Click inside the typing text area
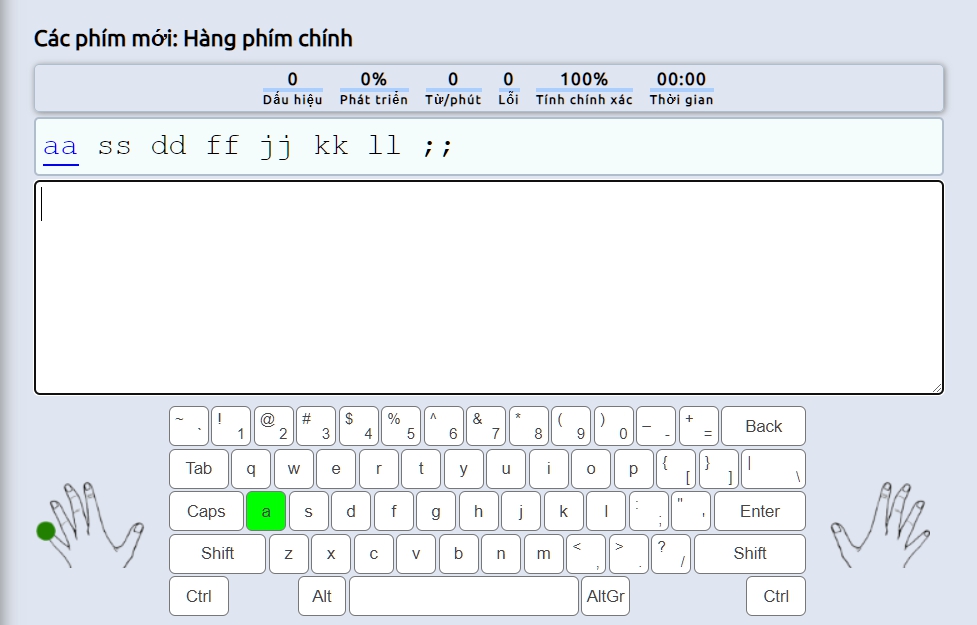The width and height of the screenshot is (977, 625). [488, 287]
